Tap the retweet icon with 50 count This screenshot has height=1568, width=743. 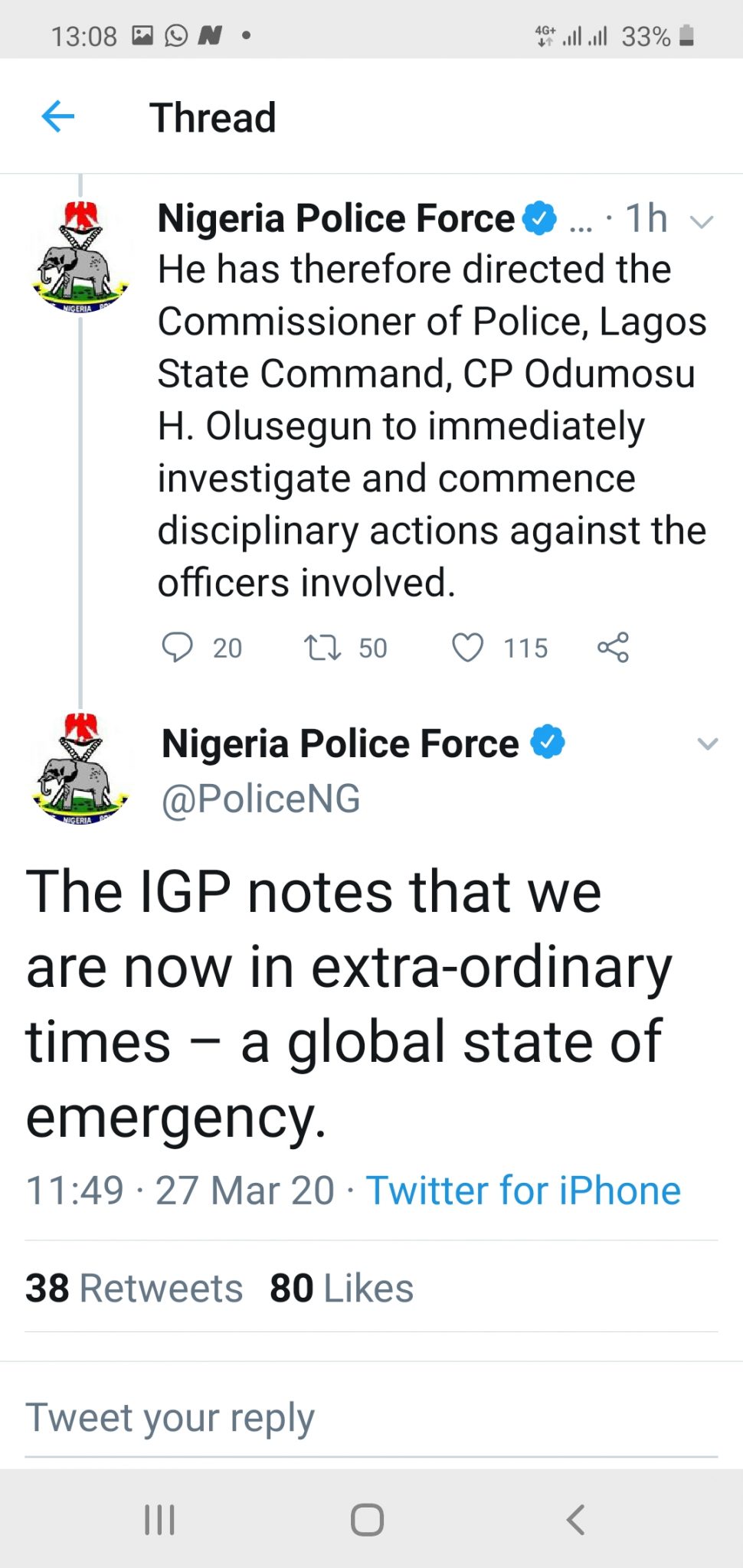click(322, 648)
